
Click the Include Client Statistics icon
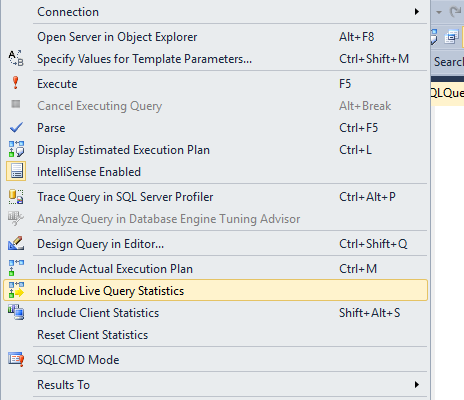[x=16, y=312]
